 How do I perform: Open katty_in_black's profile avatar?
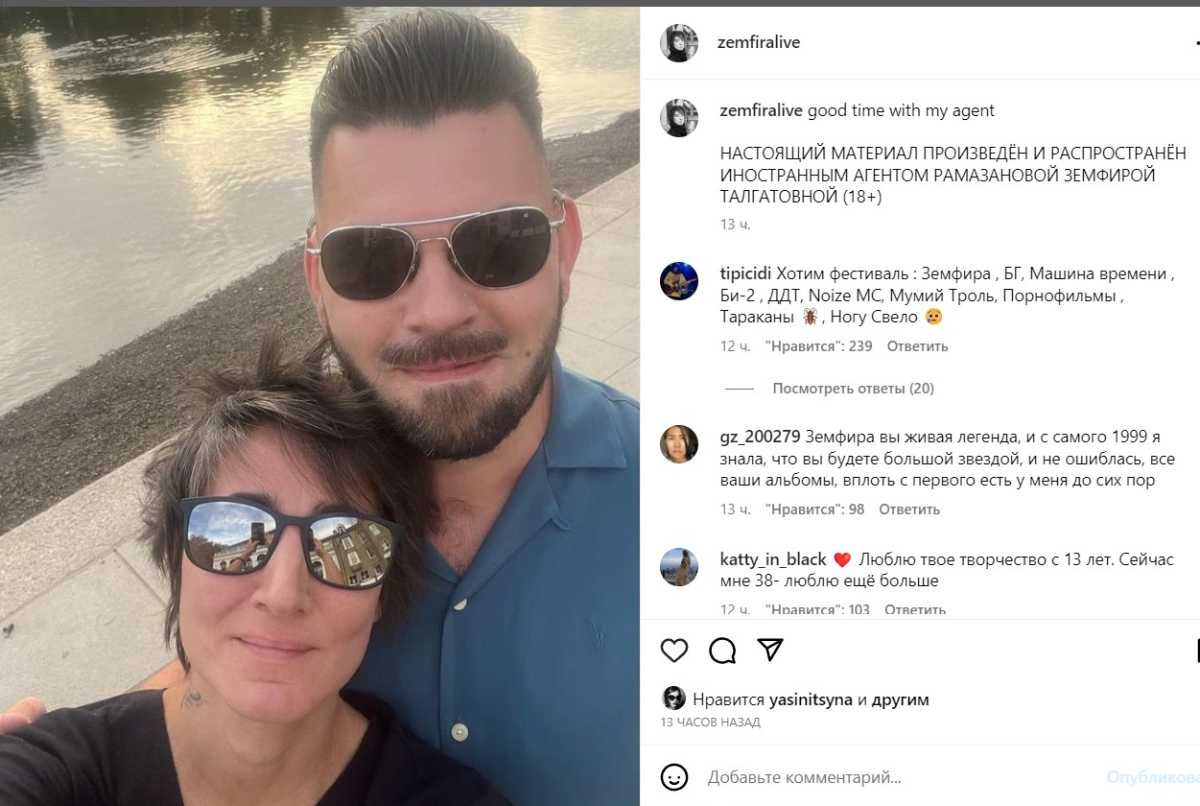click(679, 567)
